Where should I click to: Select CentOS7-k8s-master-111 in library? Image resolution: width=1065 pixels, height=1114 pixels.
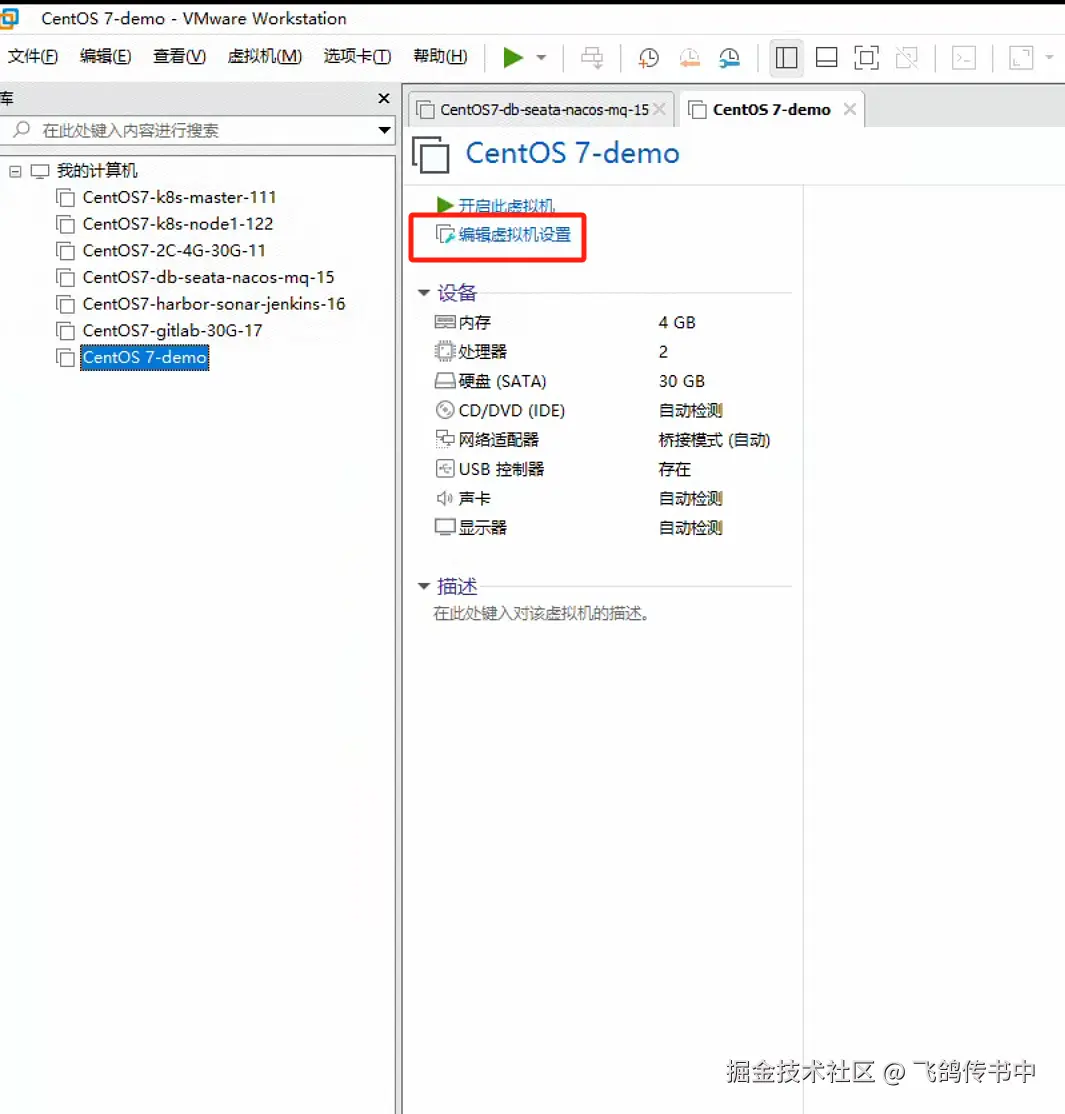[x=179, y=197]
